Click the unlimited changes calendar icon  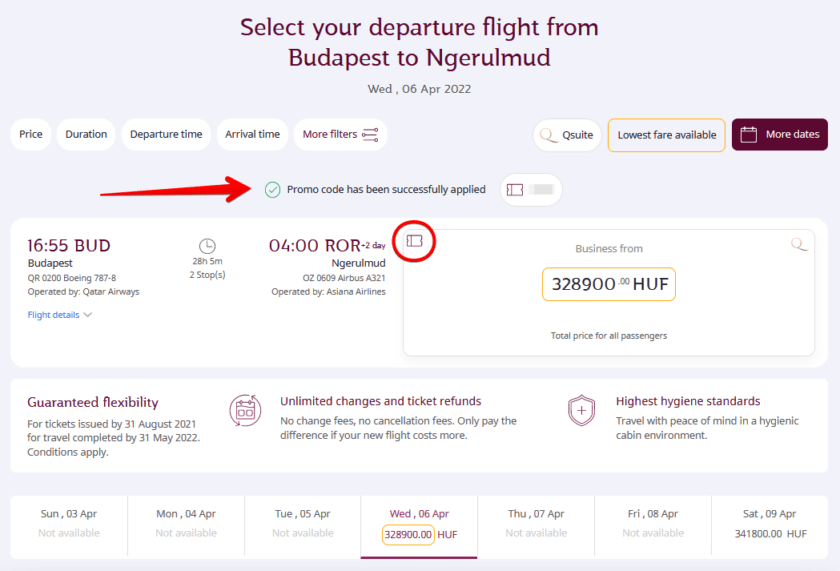244,411
